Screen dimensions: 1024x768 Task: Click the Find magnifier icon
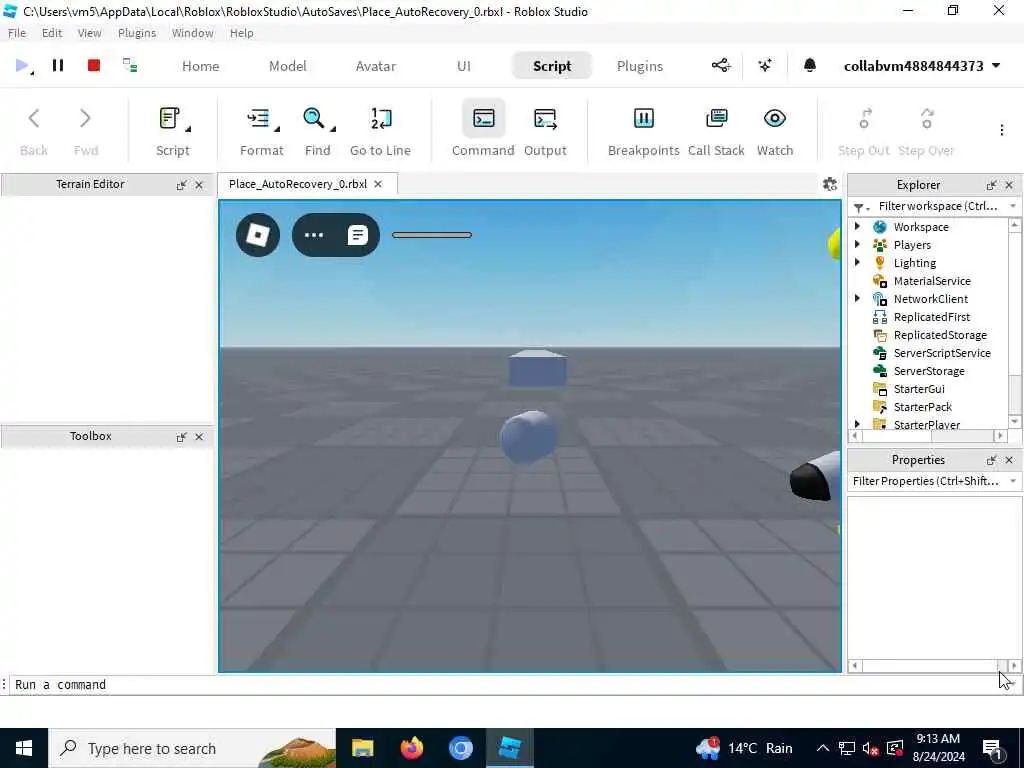coord(314,119)
